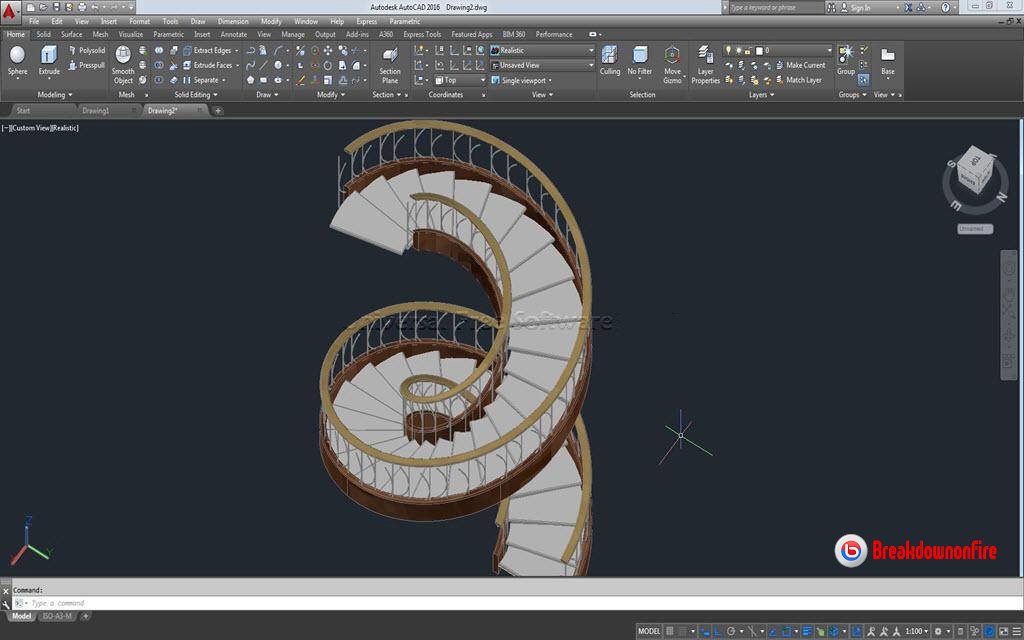Open the layer name dropdown showing 0

coord(778,50)
